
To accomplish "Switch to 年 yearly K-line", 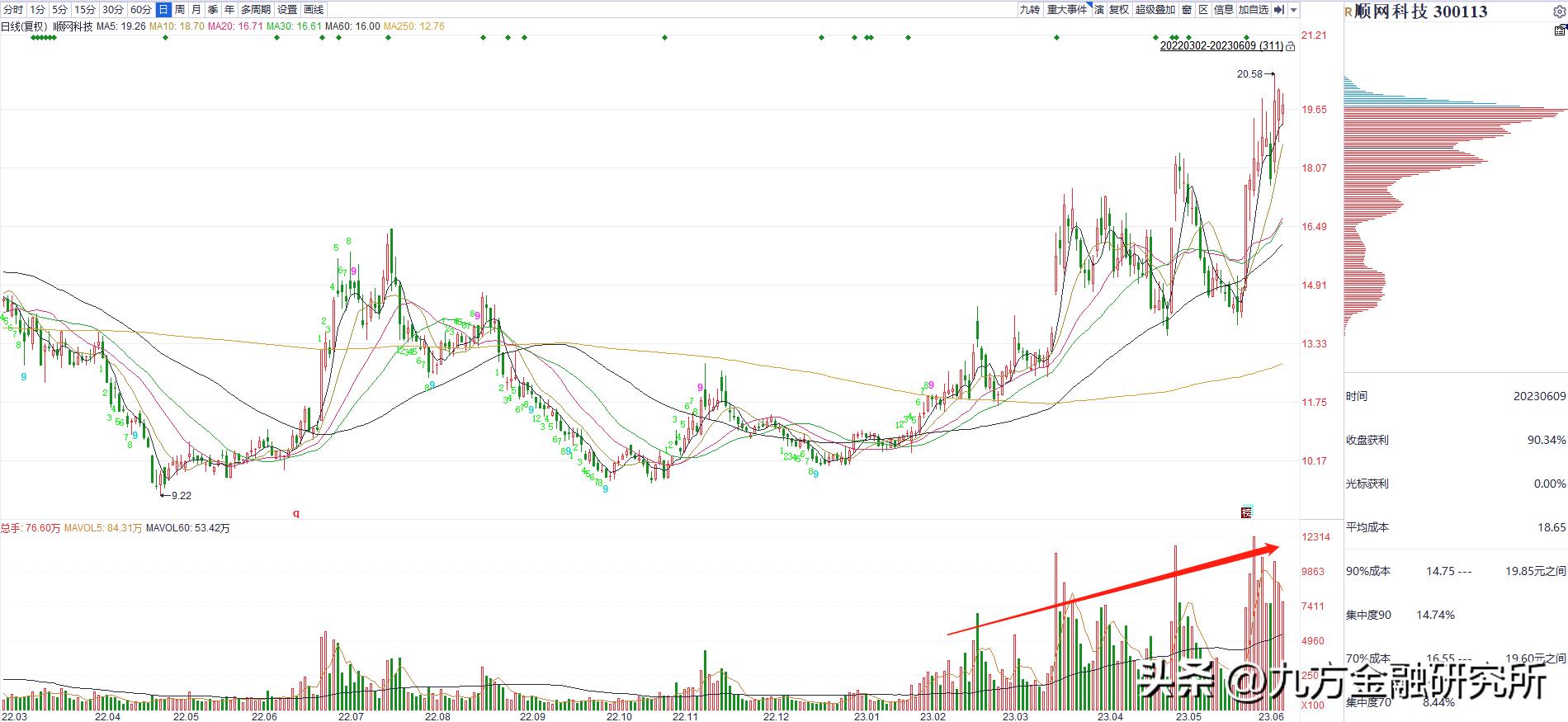I will point(229,10).
